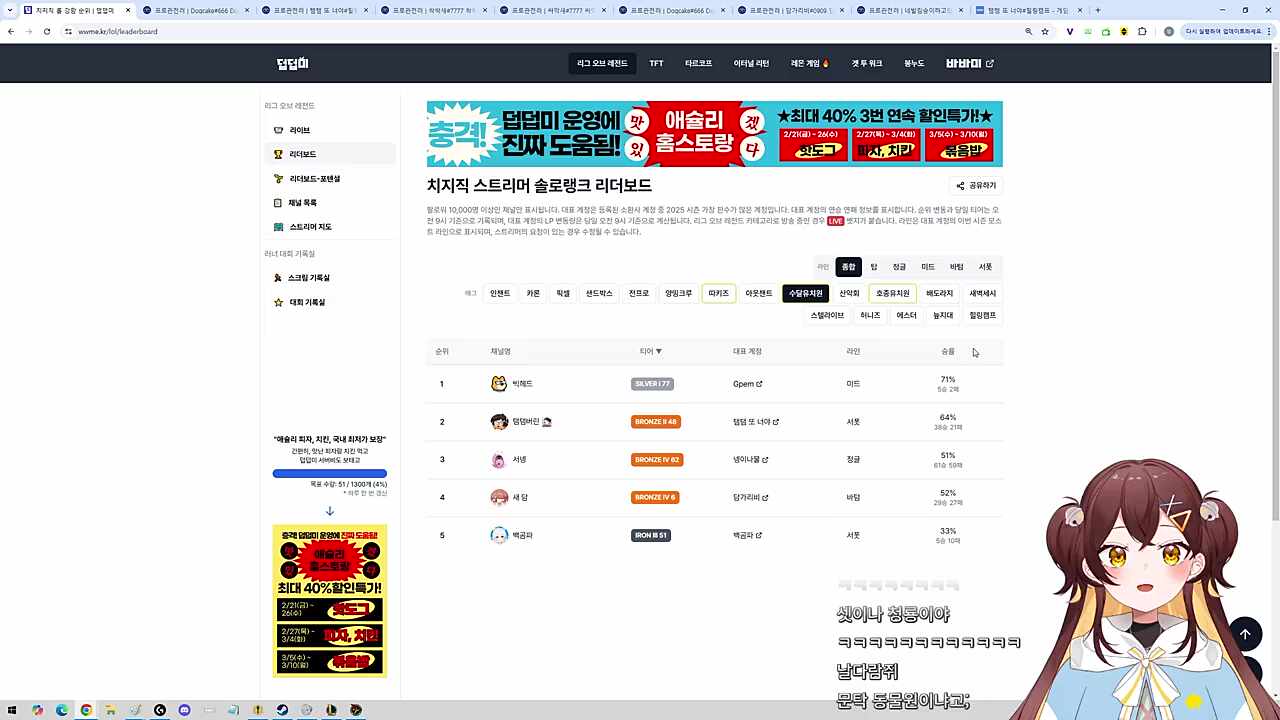1280x720 pixels.
Task: Open the 백곰파 account link
Action: (x=748, y=536)
